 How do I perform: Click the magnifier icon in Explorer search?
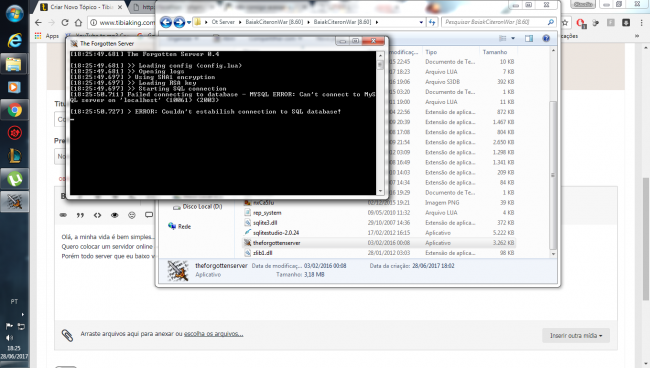pos(551,22)
